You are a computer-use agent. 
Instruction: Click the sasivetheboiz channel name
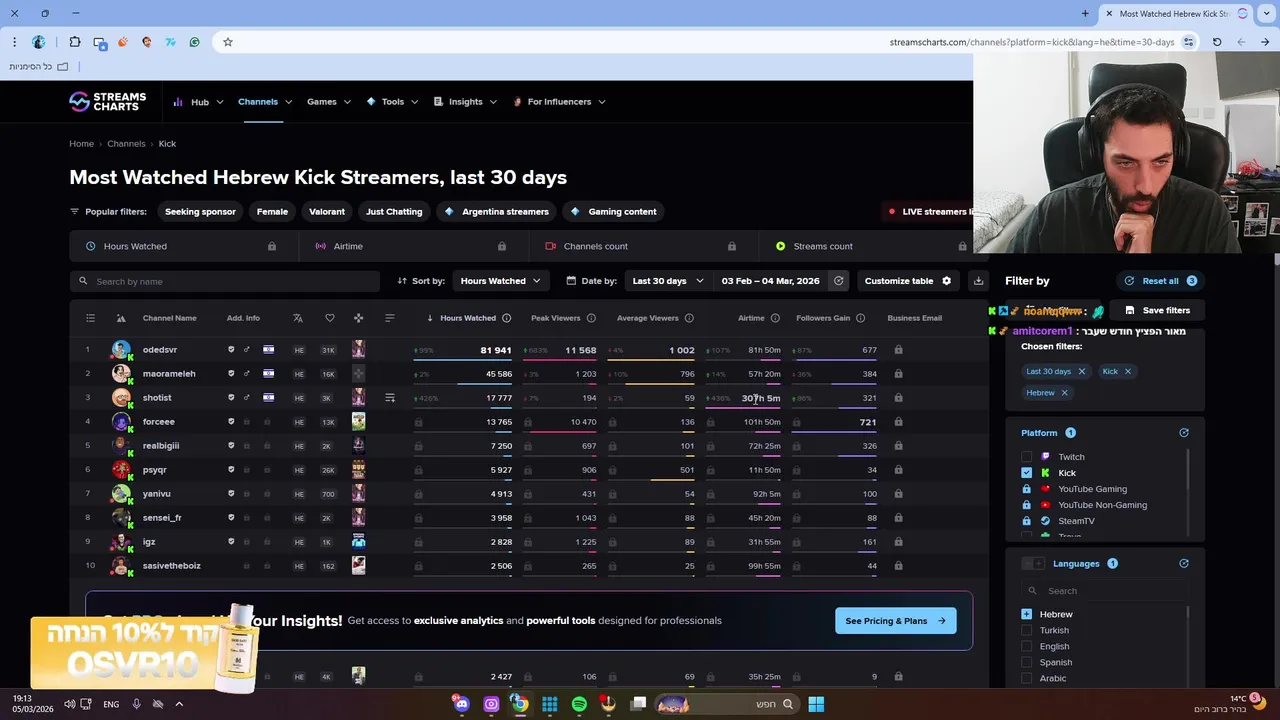[x=172, y=566]
